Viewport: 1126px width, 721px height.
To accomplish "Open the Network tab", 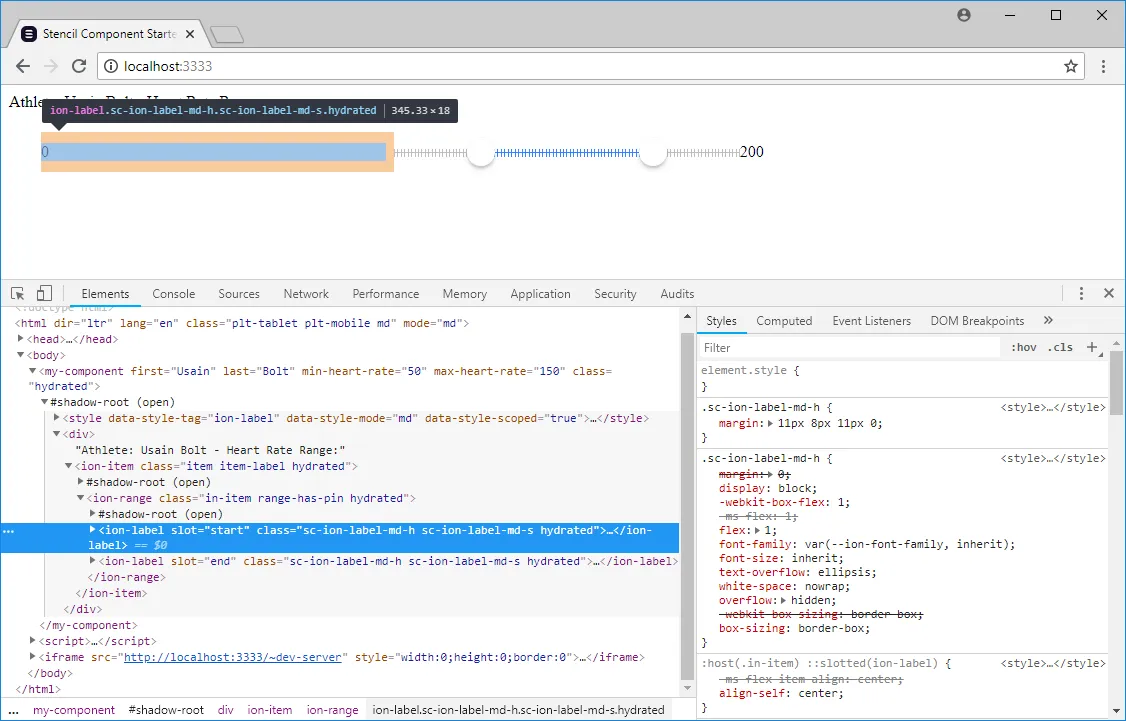I will click(306, 294).
